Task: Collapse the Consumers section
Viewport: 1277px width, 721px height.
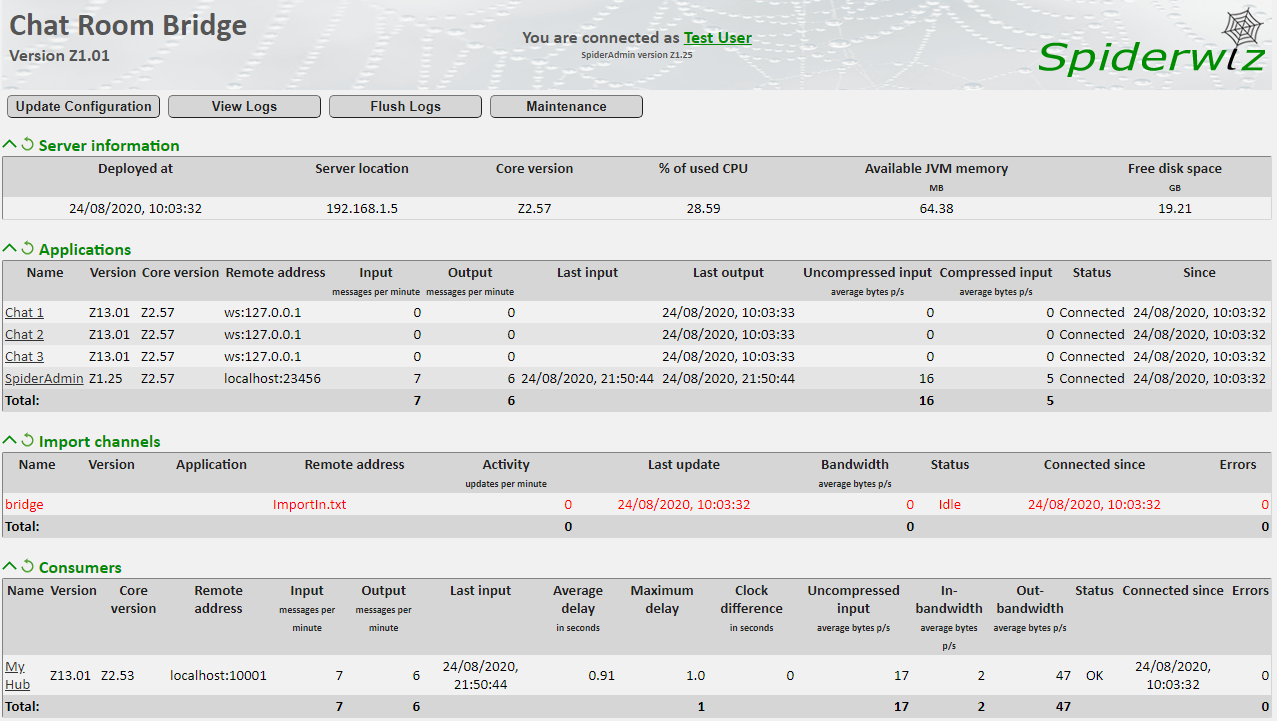Action: pos(10,565)
